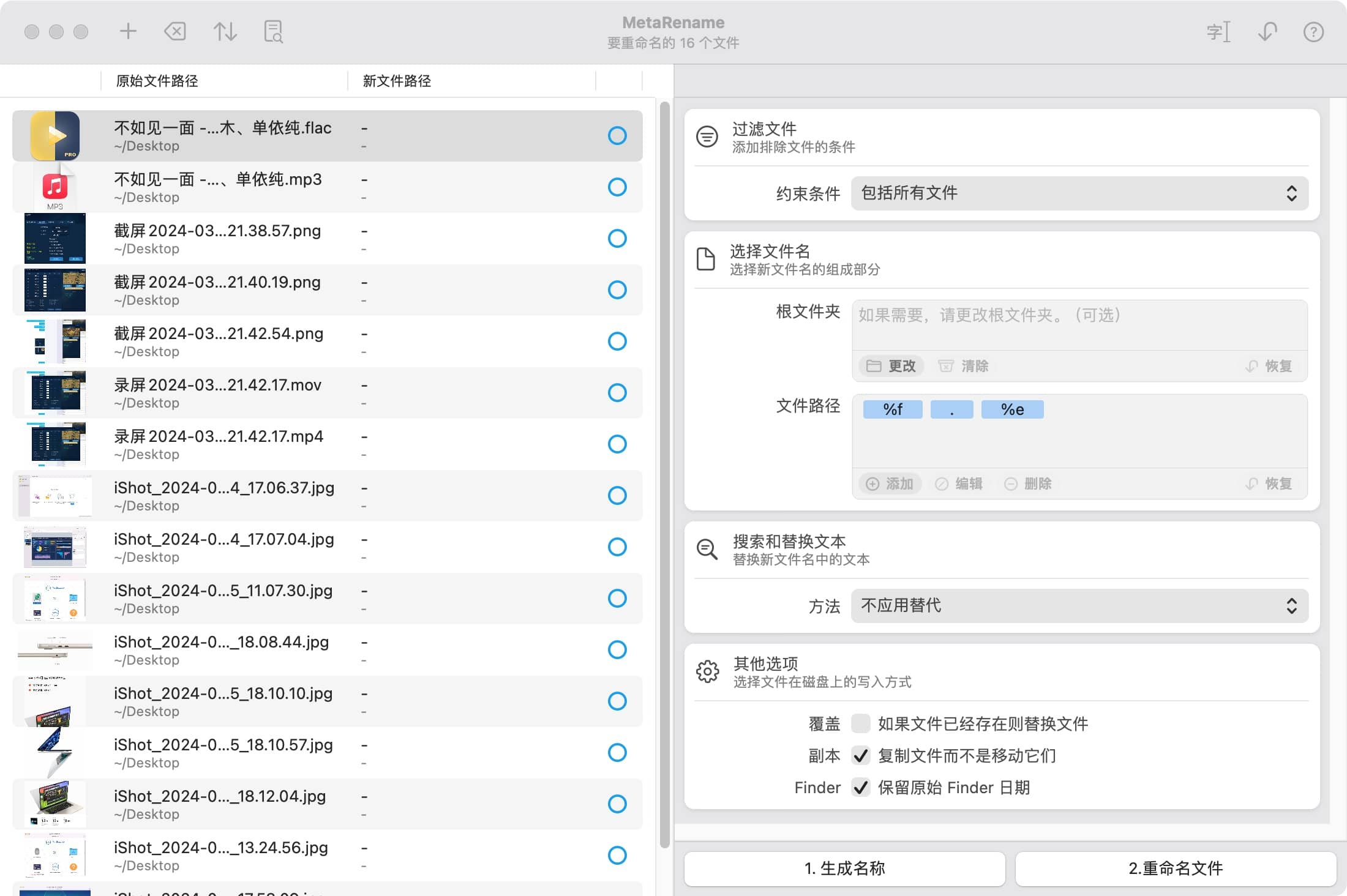Click the 更改 change folder button
1347x896 pixels.
tap(891, 366)
